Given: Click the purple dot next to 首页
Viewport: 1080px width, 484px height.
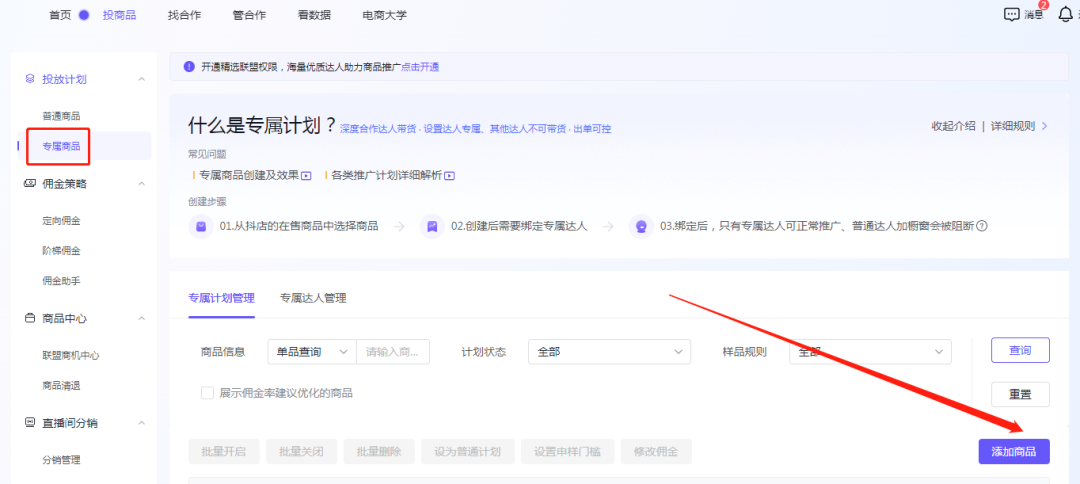Looking at the screenshot, I should tap(84, 15).
